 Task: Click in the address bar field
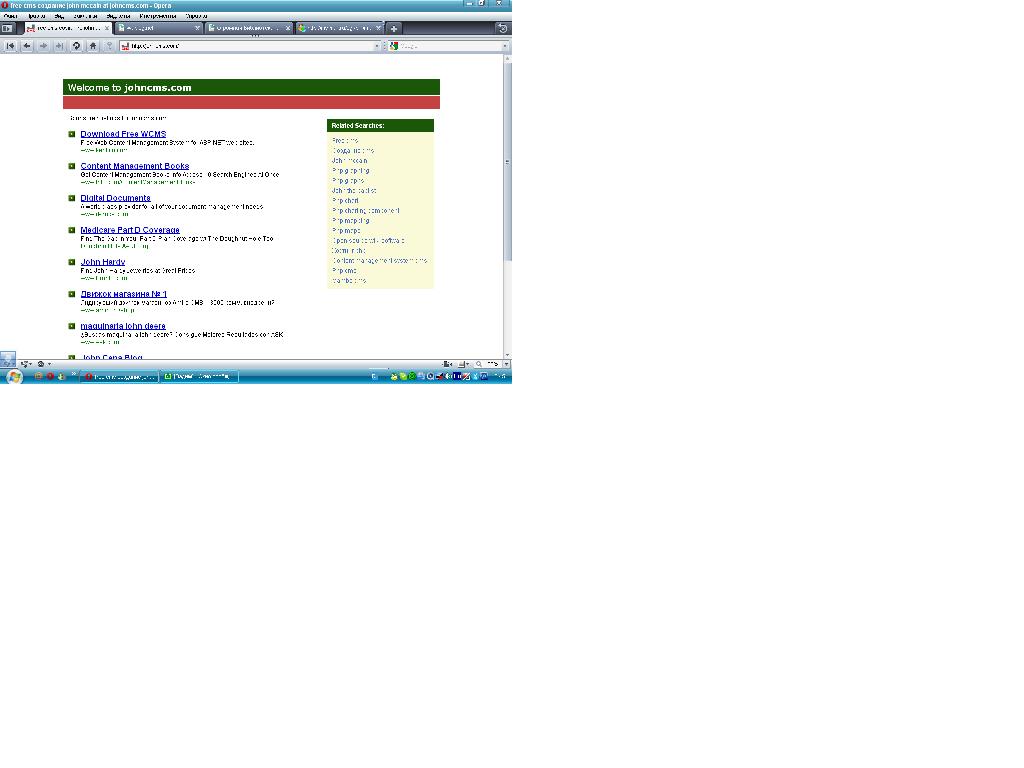[x=250, y=46]
